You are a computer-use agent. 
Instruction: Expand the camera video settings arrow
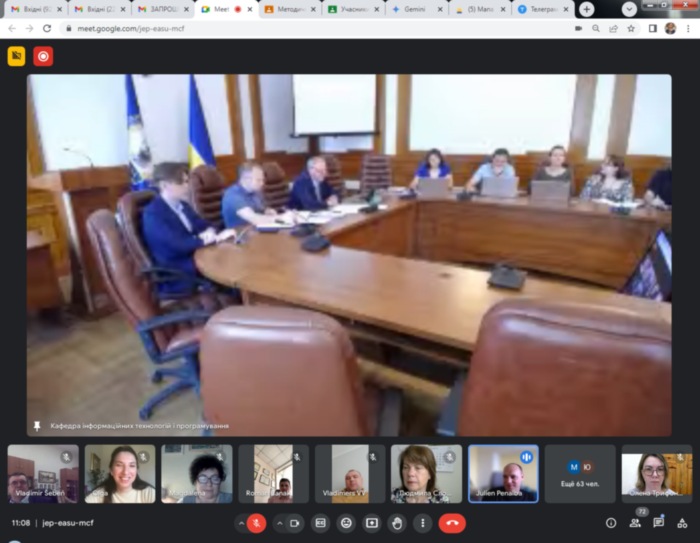click(279, 522)
